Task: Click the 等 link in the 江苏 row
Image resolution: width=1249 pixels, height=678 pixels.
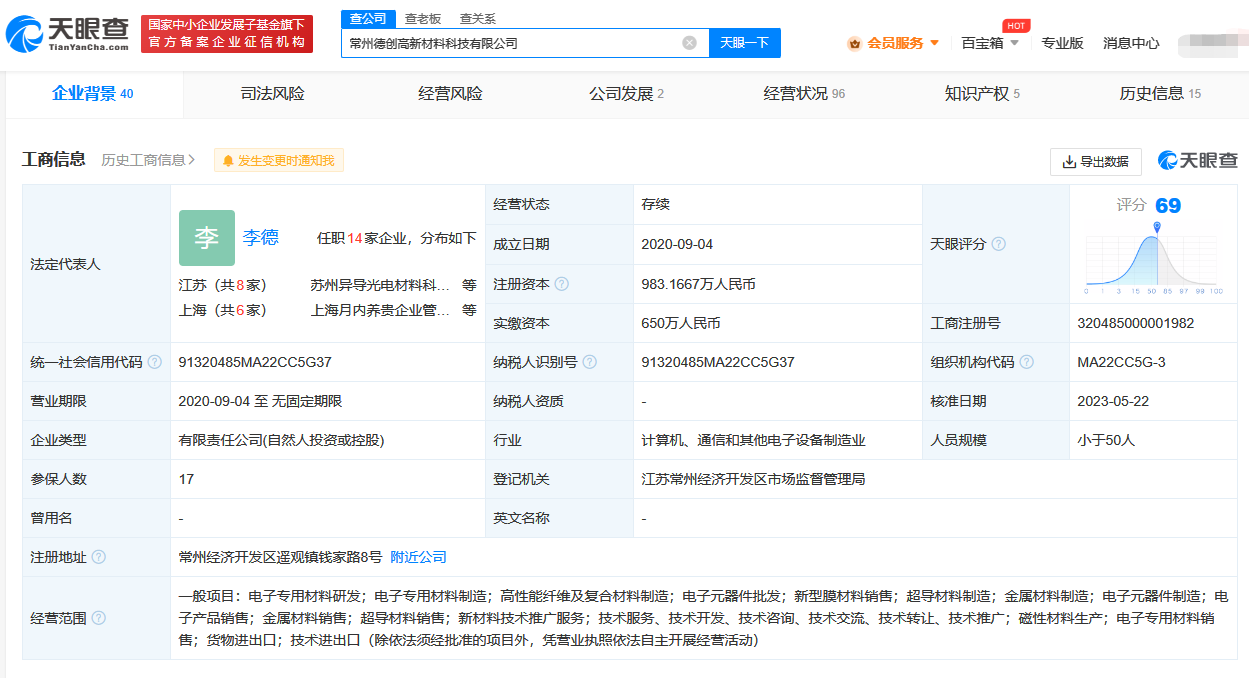Action: pyautogui.click(x=469, y=284)
